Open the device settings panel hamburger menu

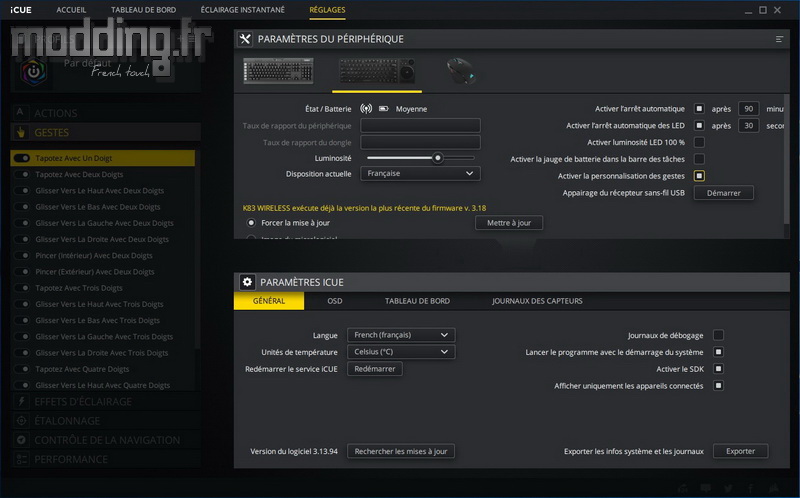[779, 39]
